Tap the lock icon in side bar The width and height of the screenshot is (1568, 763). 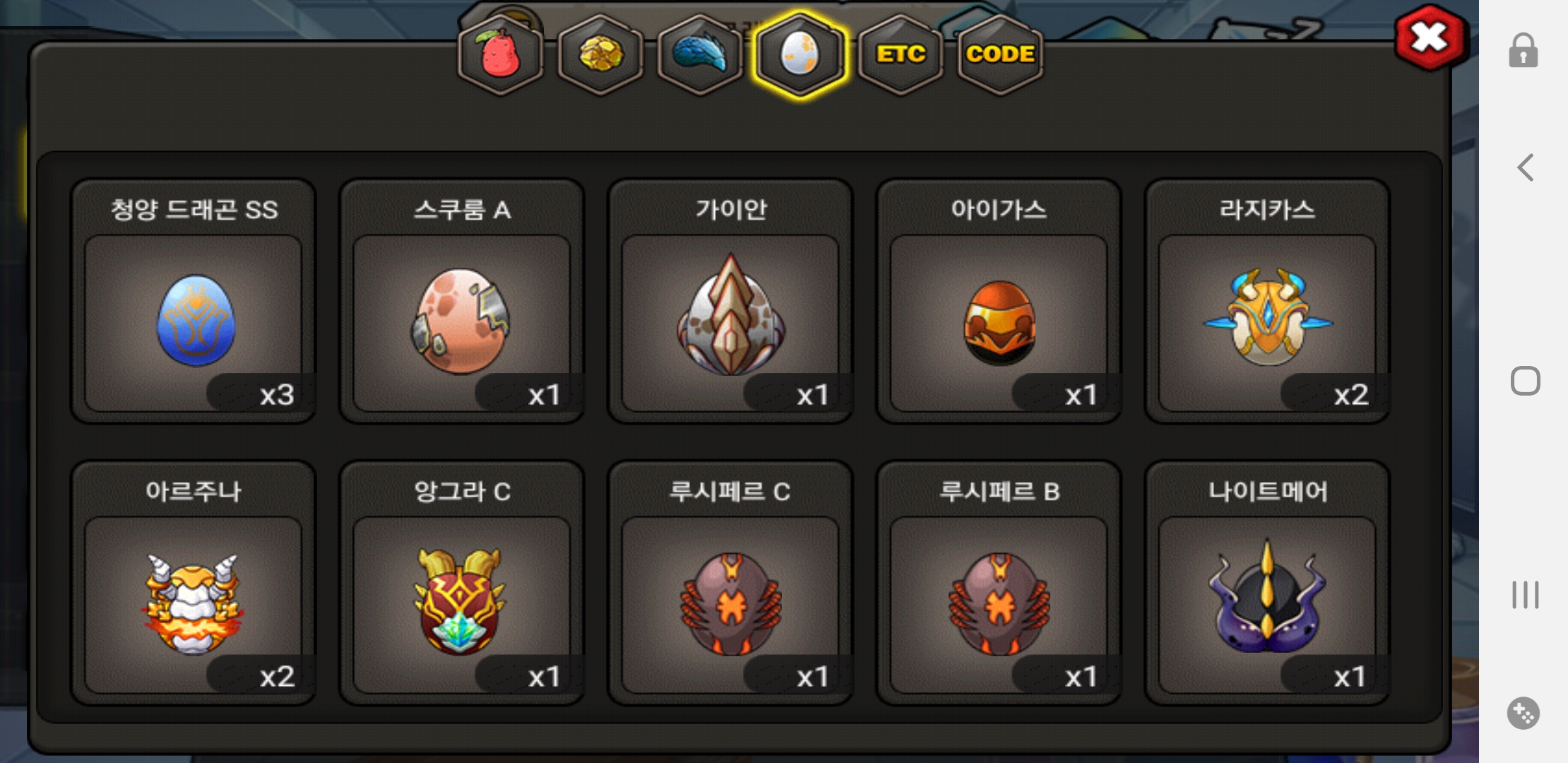click(1524, 50)
